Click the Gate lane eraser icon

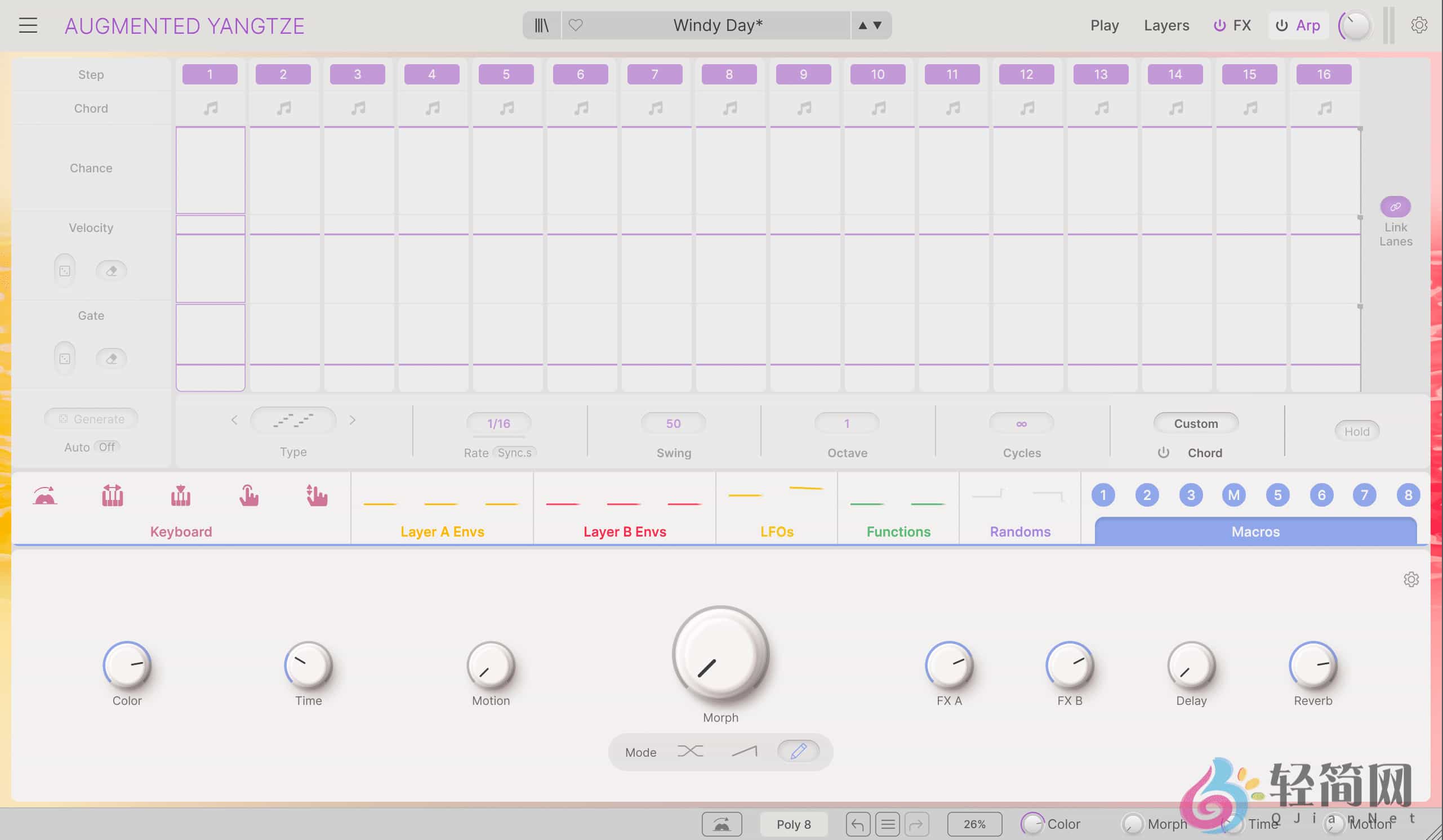pyautogui.click(x=111, y=359)
